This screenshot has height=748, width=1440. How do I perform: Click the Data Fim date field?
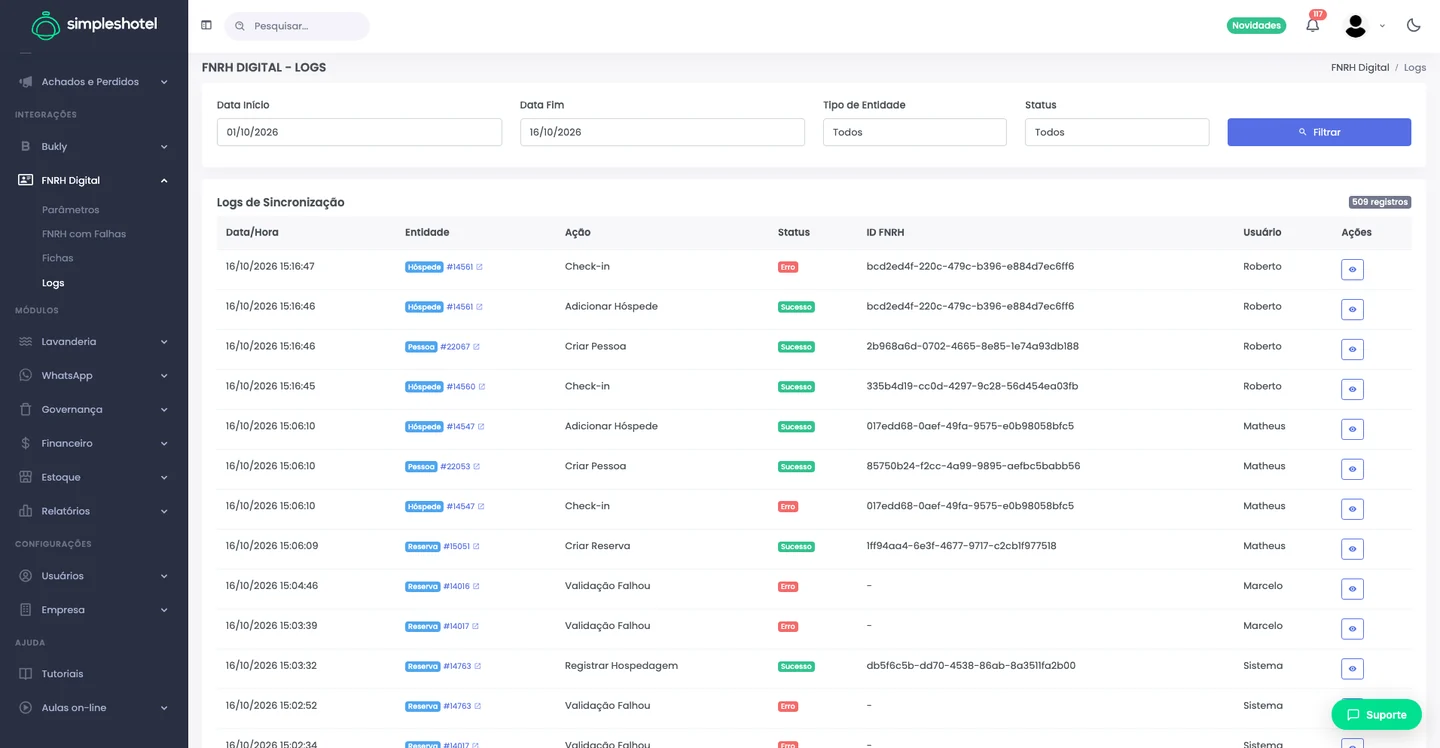click(x=662, y=132)
